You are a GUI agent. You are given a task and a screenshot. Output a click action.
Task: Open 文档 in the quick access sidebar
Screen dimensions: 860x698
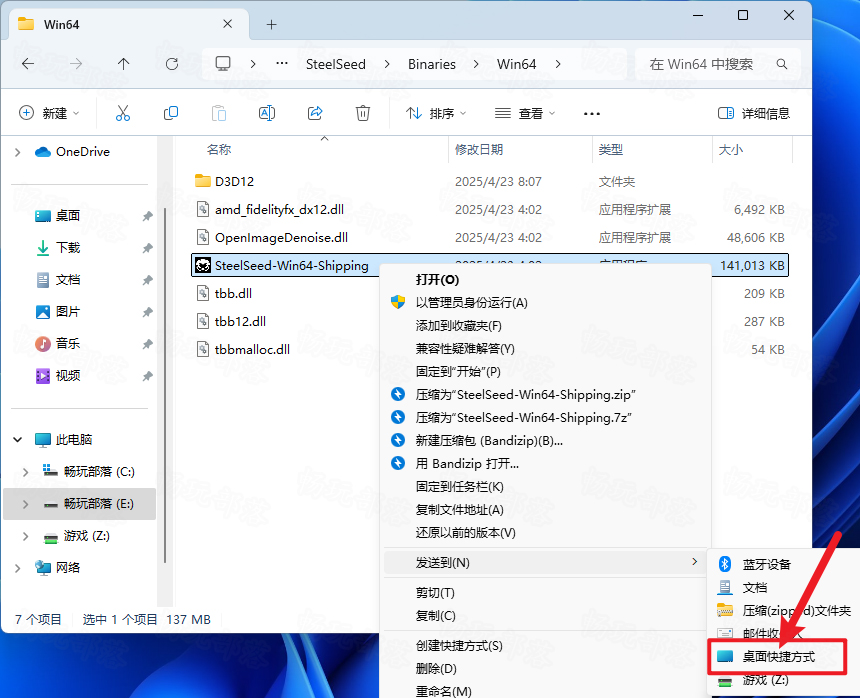[67, 280]
